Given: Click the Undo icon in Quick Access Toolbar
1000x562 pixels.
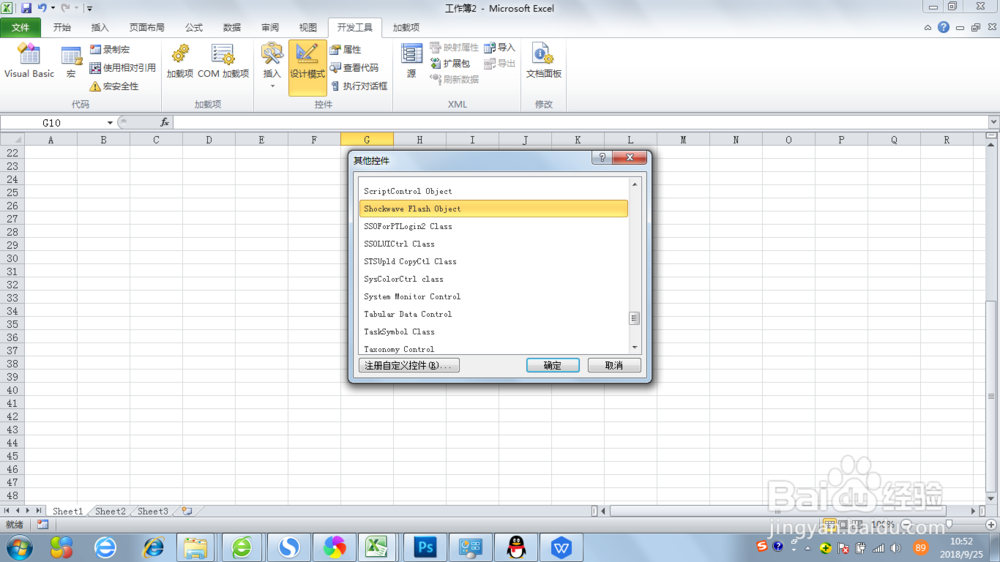Looking at the screenshot, I should coord(41,8).
